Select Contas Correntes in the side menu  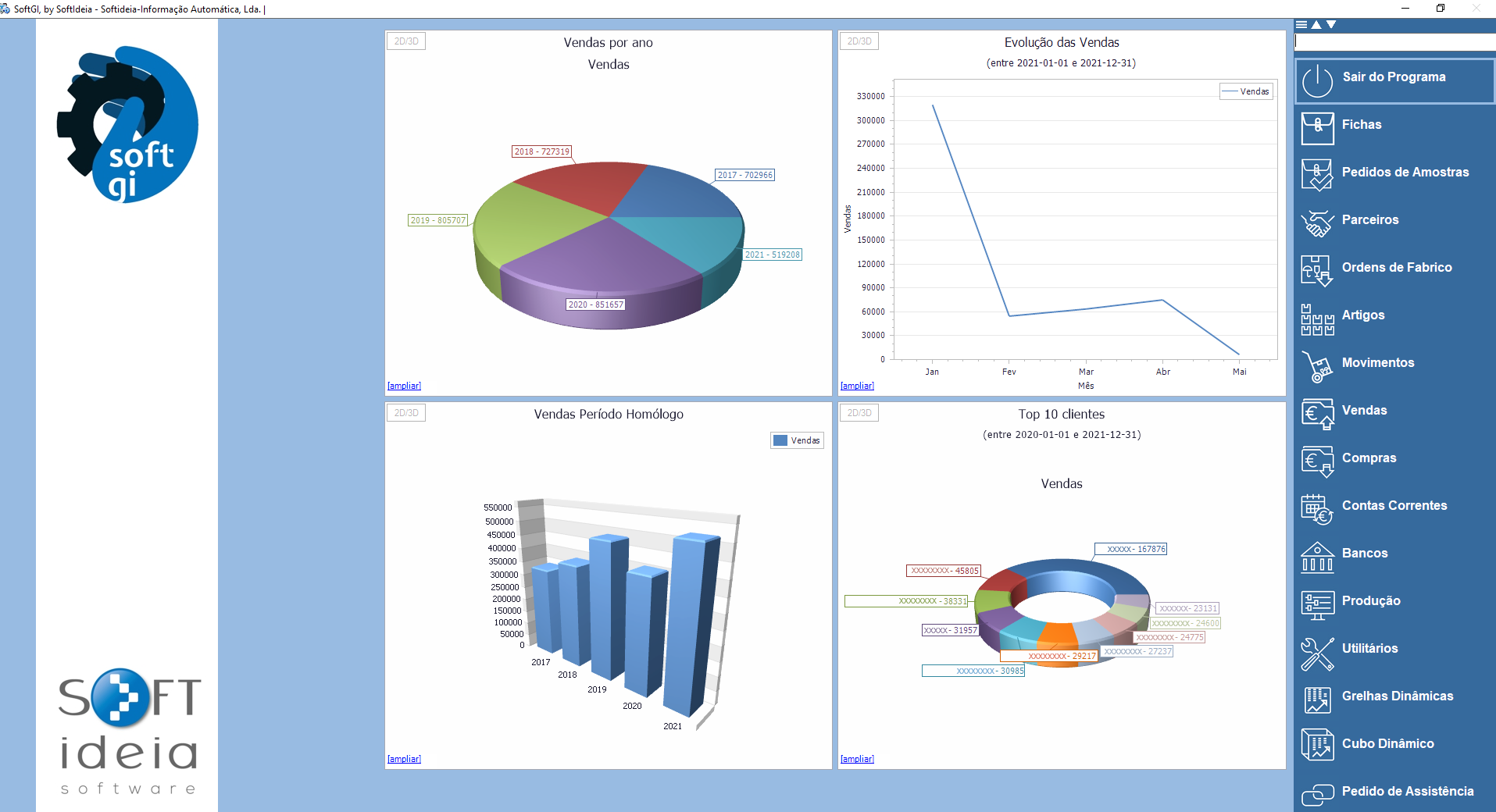click(x=1394, y=506)
